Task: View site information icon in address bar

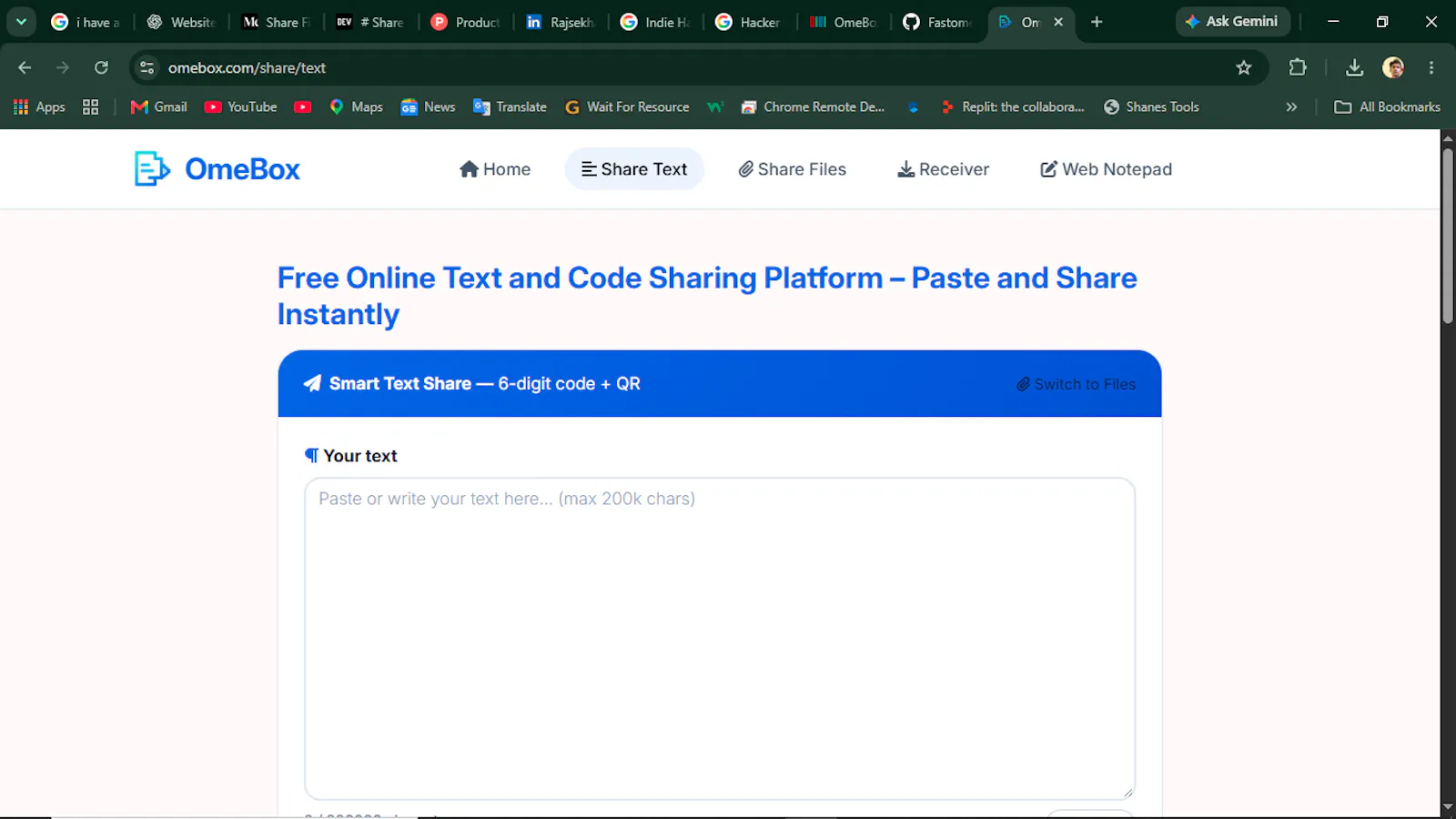Action: [x=147, y=67]
